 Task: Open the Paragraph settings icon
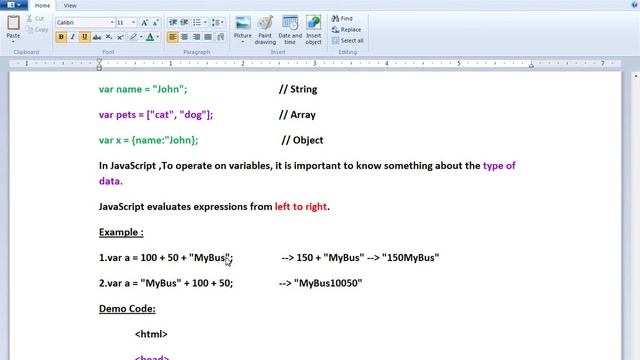[221, 37]
